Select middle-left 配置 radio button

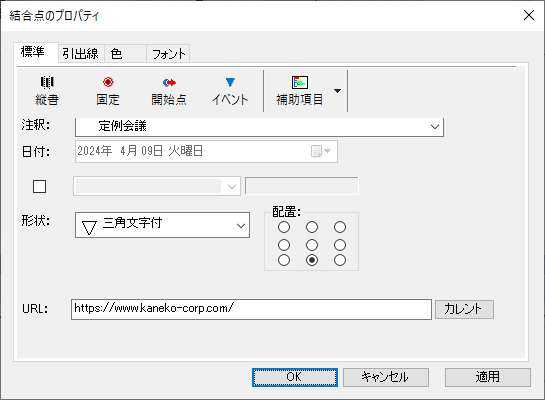[x=284, y=245]
